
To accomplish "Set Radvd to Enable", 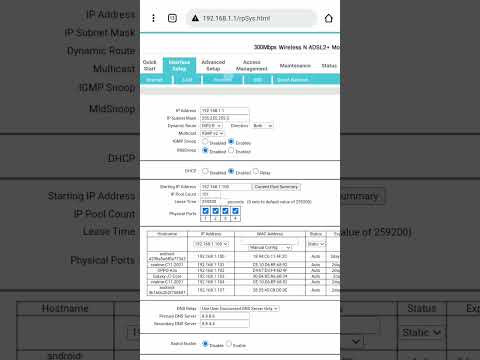I will [x=229, y=344].
